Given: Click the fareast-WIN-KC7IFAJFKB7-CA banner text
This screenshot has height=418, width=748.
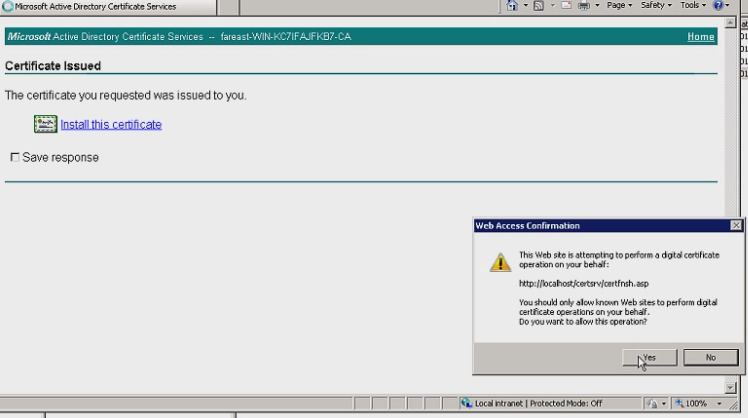Looking at the screenshot, I should (x=286, y=37).
